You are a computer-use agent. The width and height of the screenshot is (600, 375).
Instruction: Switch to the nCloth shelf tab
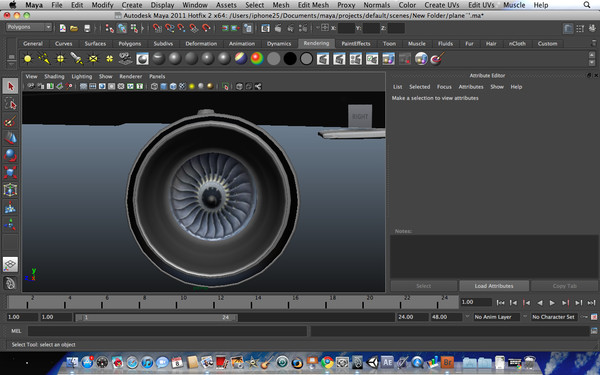point(517,44)
